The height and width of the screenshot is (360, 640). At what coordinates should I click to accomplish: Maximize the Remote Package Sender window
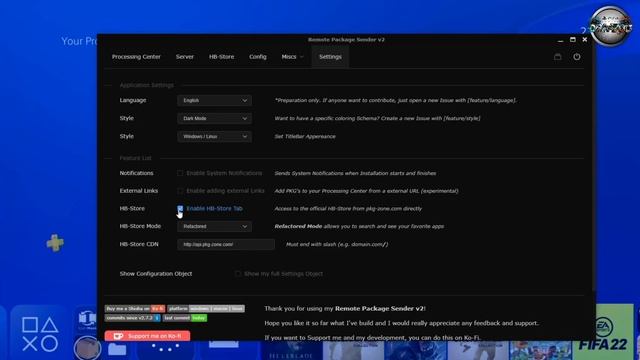573,40
